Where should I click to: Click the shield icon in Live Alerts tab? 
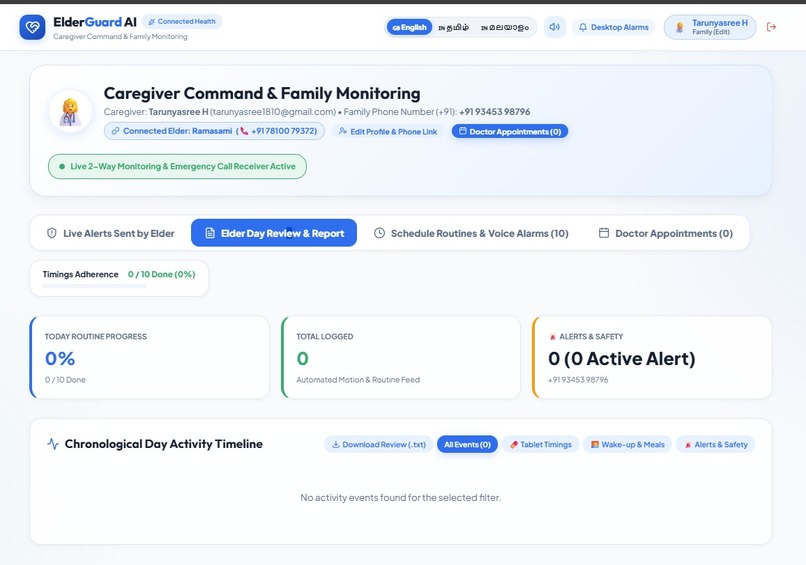pyautogui.click(x=51, y=233)
